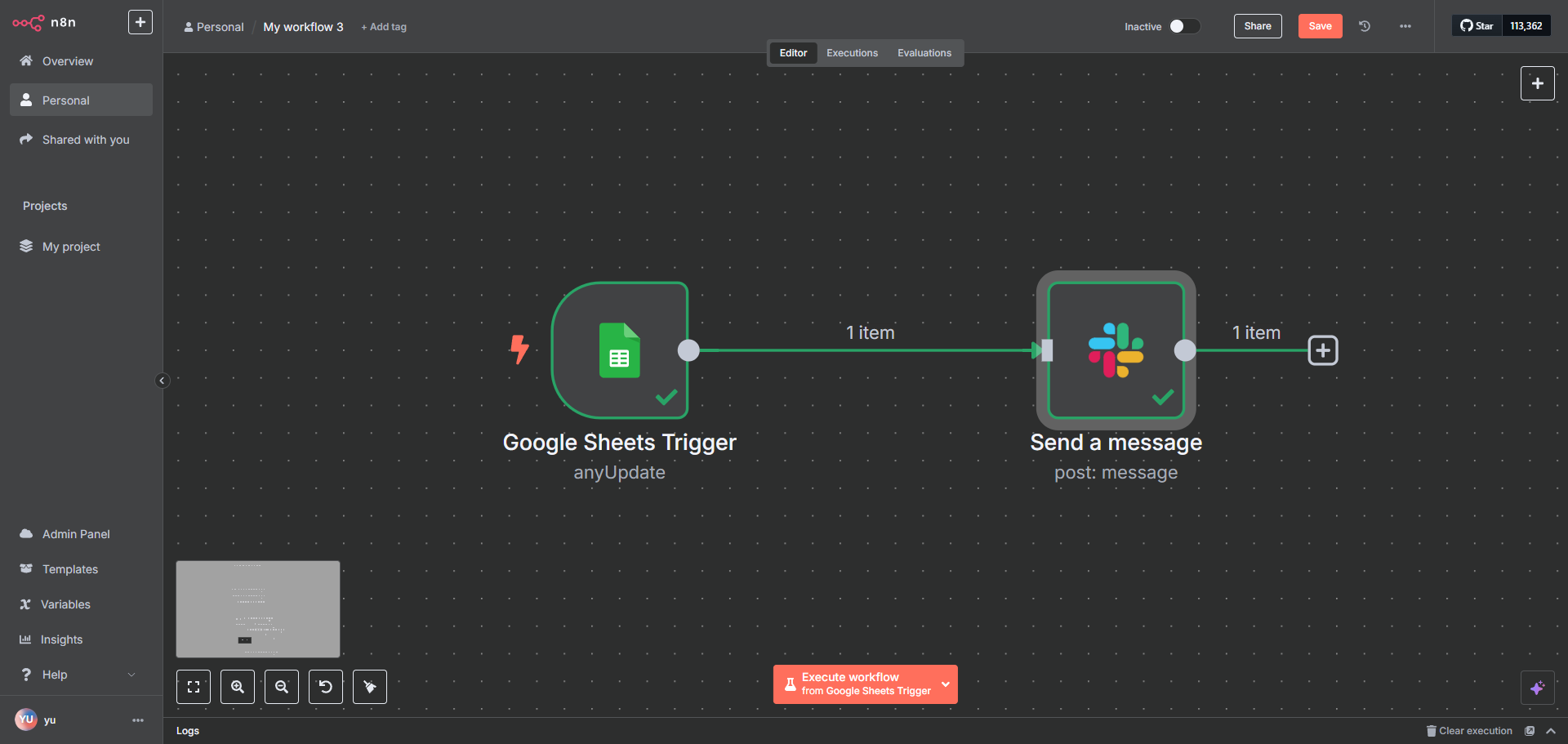Click the Slack node output connector dot
The height and width of the screenshot is (744, 1568).
pyautogui.click(x=1185, y=350)
